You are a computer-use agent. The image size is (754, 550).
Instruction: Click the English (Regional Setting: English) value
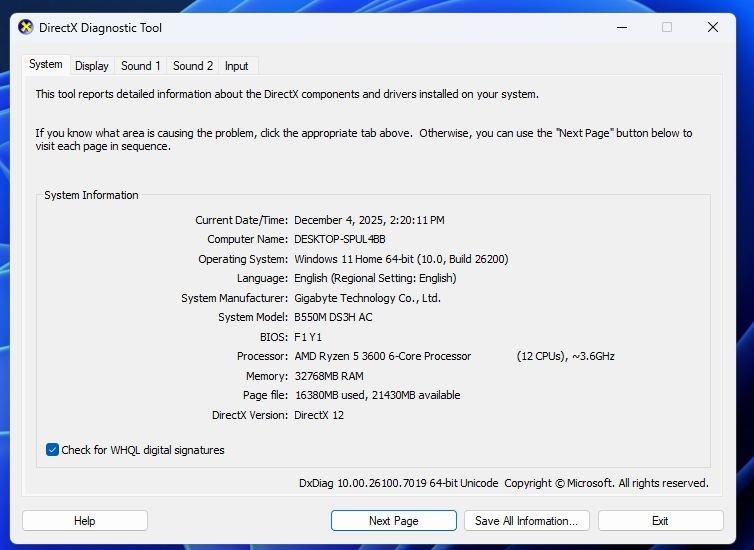point(376,278)
